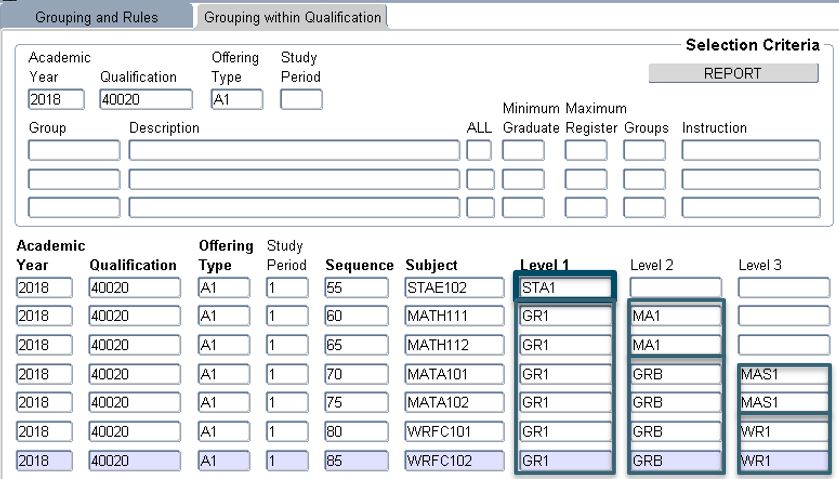Select the Level 1 field containing STA1
Screen dimensions: 839x479
564,288
